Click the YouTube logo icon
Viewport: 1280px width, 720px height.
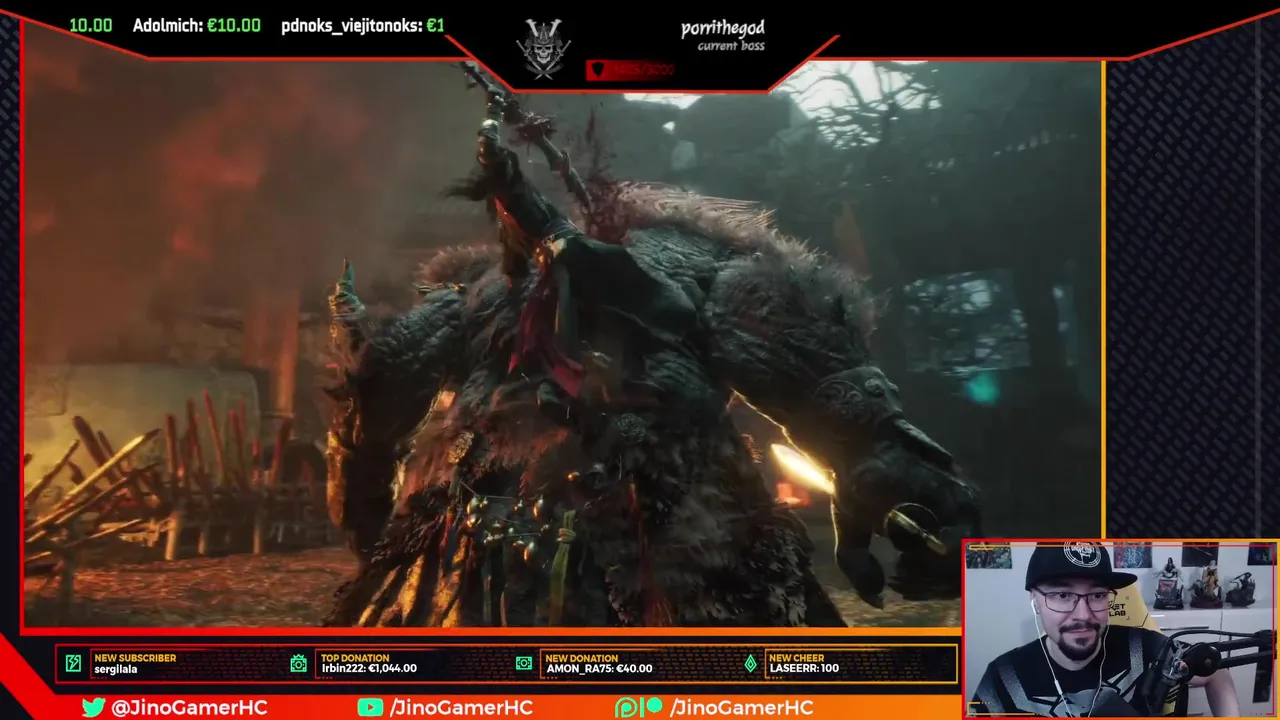(x=370, y=707)
